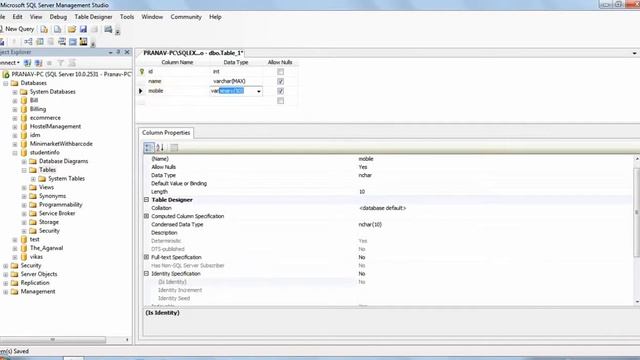The width and height of the screenshot is (640, 360).
Task: Click Connect Object Explorer icon next to Connect
Action: [27, 63]
